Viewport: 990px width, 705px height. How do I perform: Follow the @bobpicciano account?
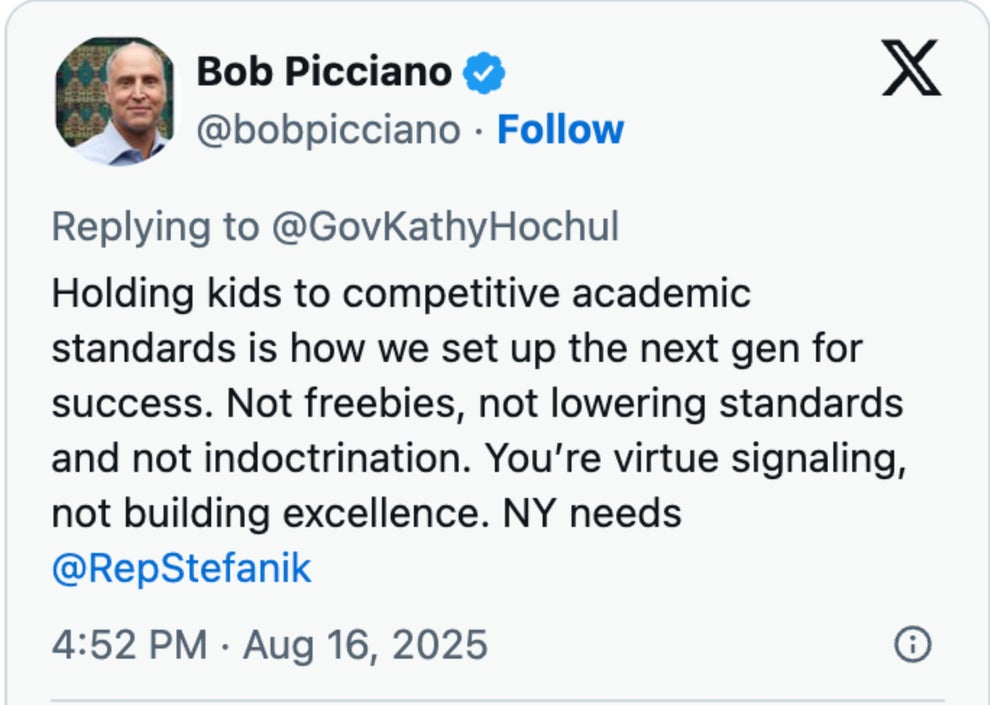pyautogui.click(x=560, y=130)
